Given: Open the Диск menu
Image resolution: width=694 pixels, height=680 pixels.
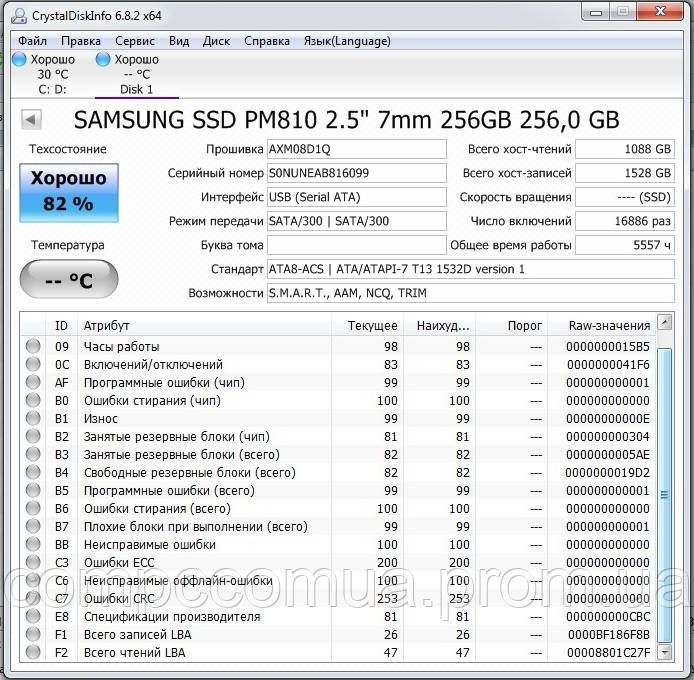Looking at the screenshot, I should (x=216, y=41).
